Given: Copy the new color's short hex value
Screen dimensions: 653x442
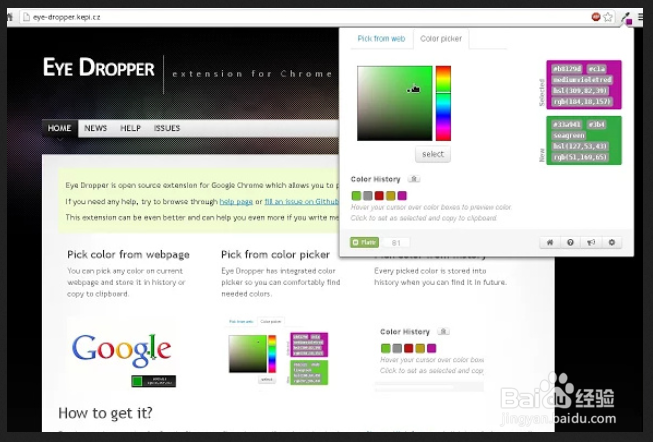Looking at the screenshot, I should click(x=597, y=125).
